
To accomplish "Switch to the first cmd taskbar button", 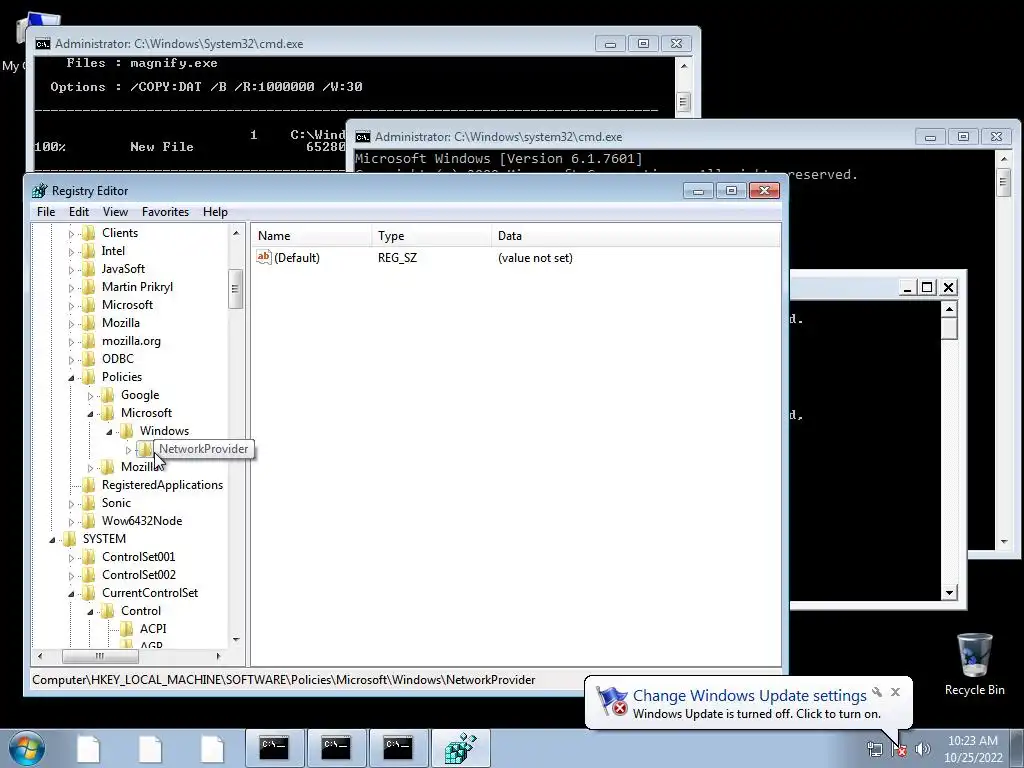I will [274, 748].
